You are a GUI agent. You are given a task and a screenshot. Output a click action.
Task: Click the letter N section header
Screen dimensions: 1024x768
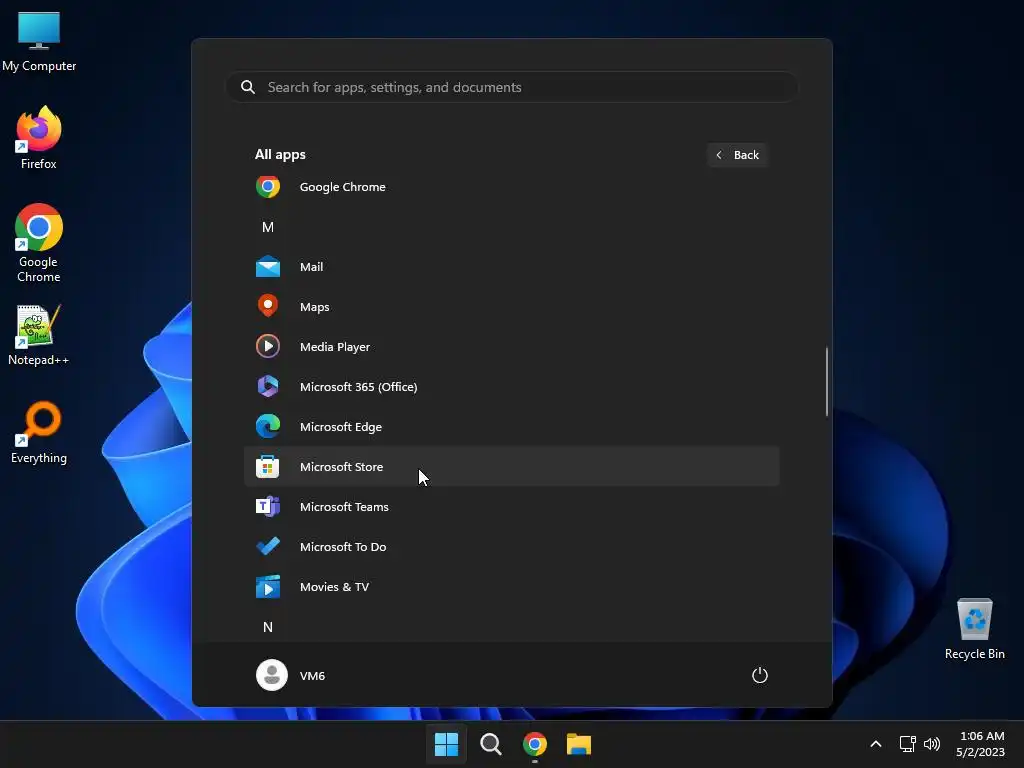coord(268,627)
